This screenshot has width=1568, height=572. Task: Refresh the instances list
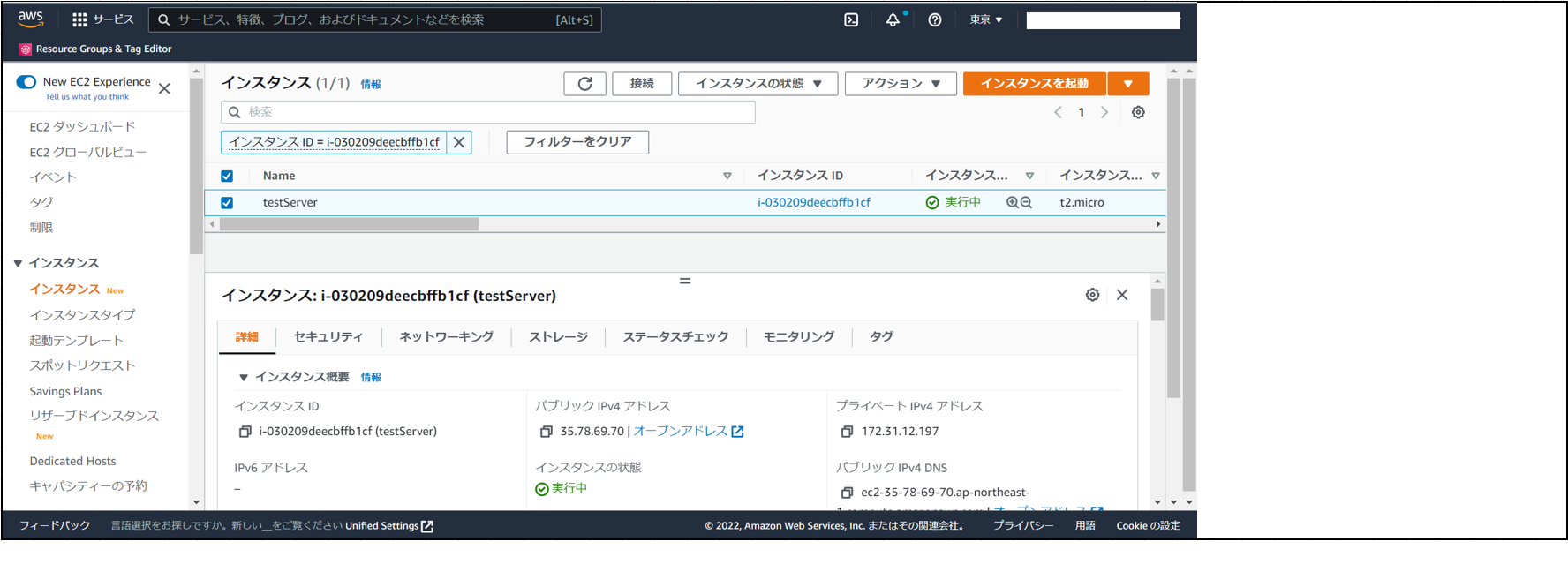click(x=584, y=83)
